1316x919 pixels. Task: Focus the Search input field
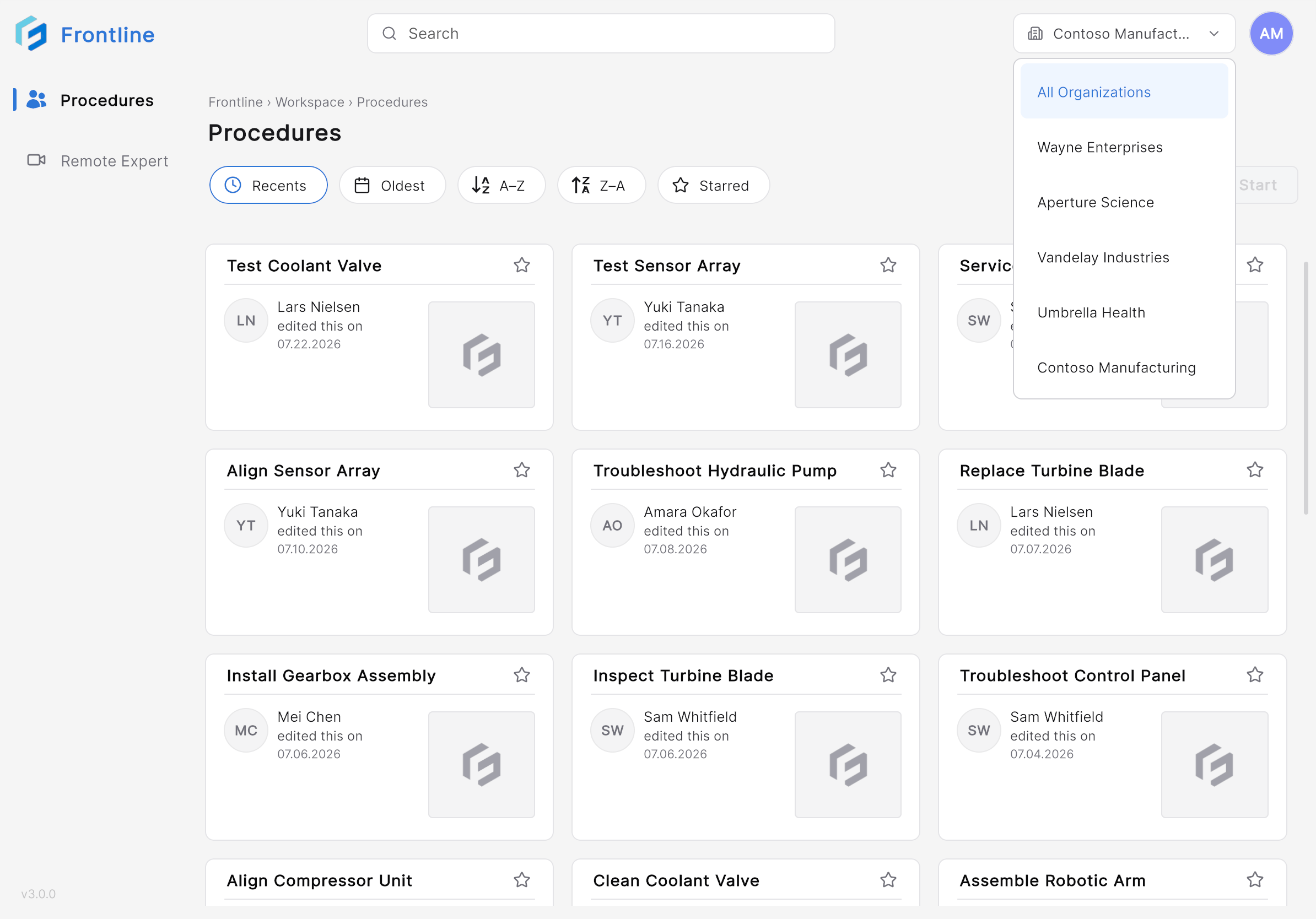601,34
